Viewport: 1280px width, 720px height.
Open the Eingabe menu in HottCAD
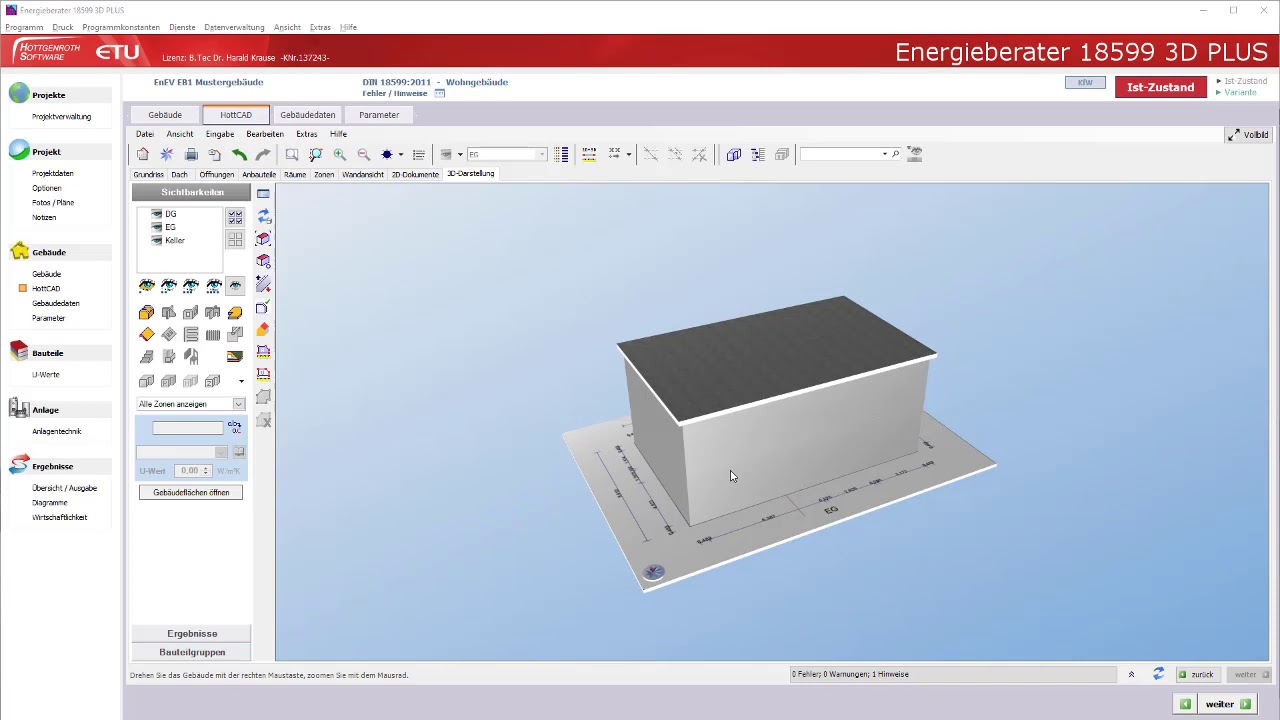(220, 134)
